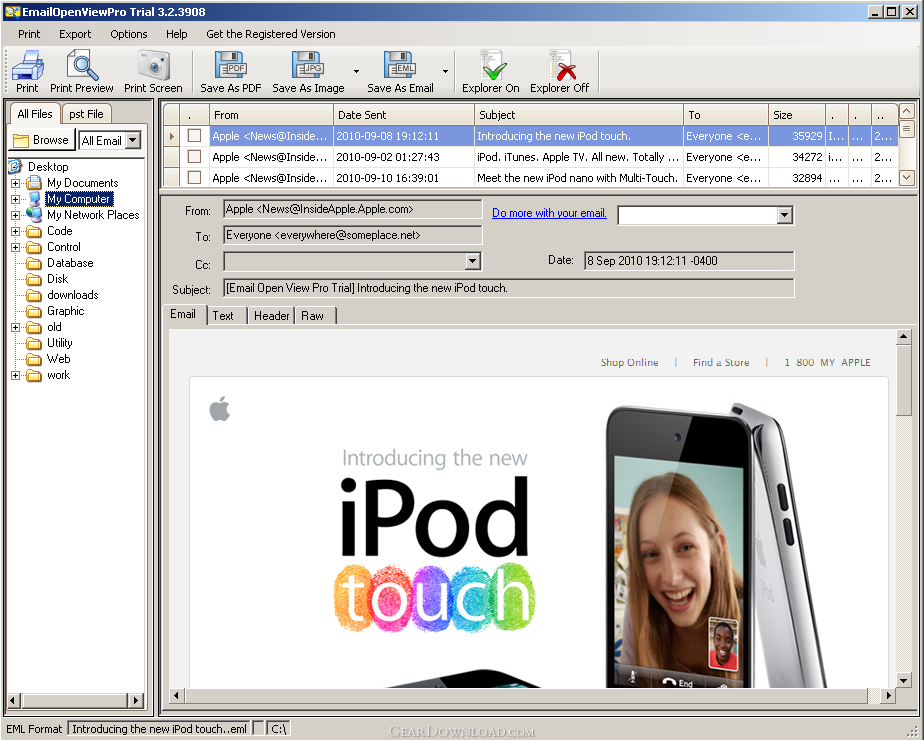Expand the Code folder node
924x740 pixels.
(x=15, y=231)
